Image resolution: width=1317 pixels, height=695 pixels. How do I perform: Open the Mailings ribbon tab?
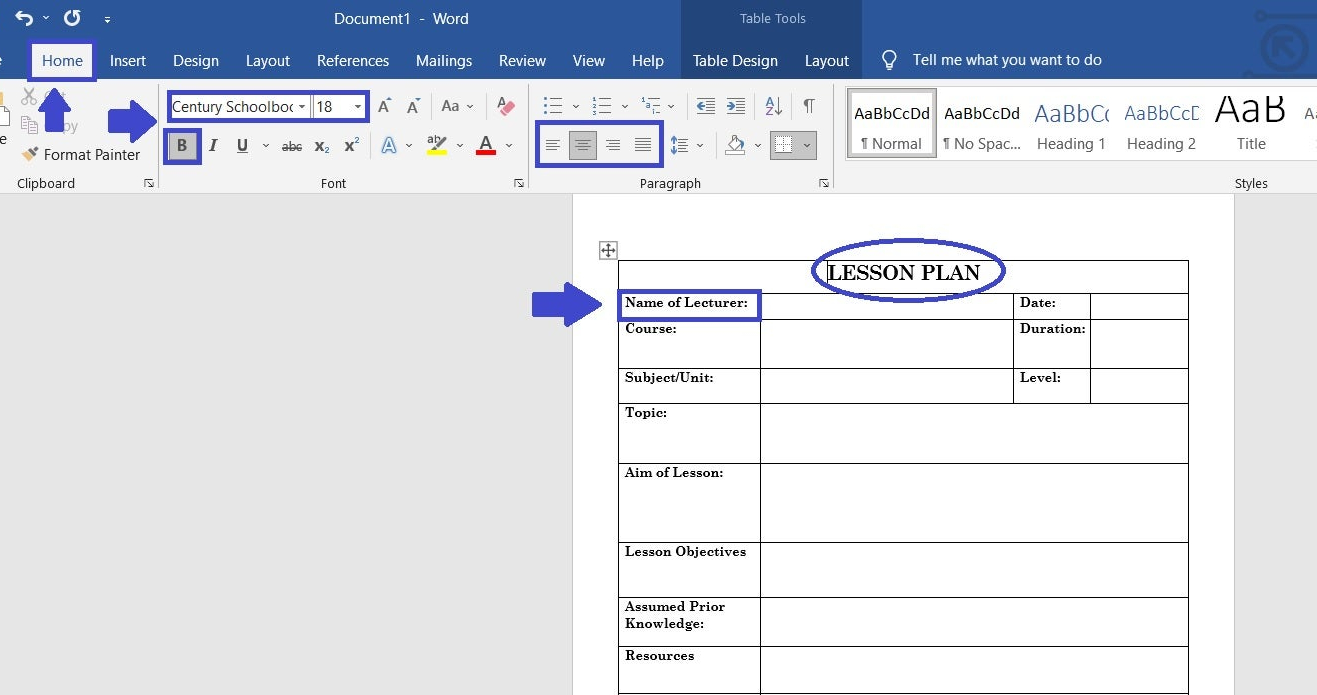pyautogui.click(x=443, y=60)
